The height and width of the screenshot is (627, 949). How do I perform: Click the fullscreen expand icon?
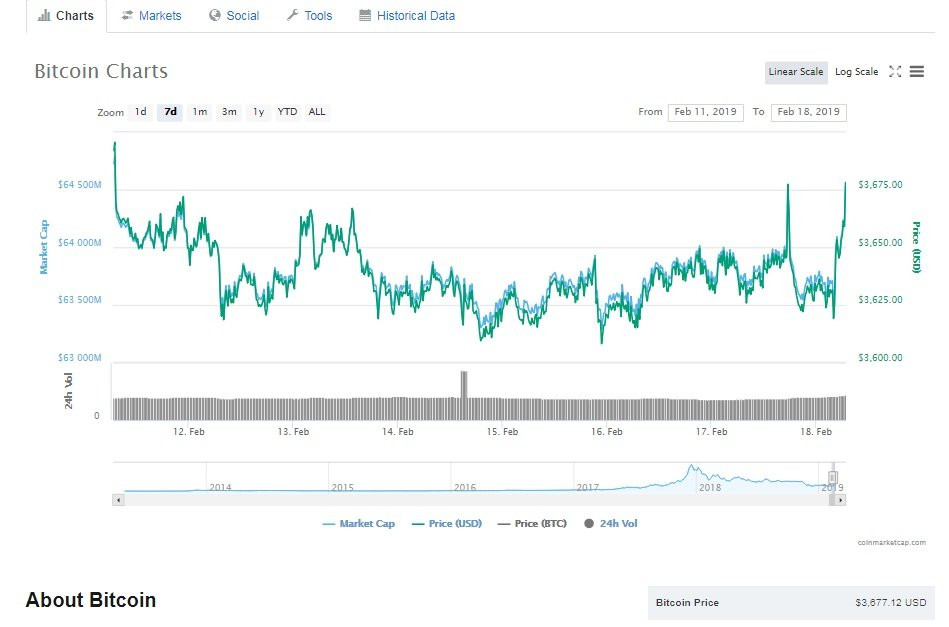pyautogui.click(x=895, y=72)
